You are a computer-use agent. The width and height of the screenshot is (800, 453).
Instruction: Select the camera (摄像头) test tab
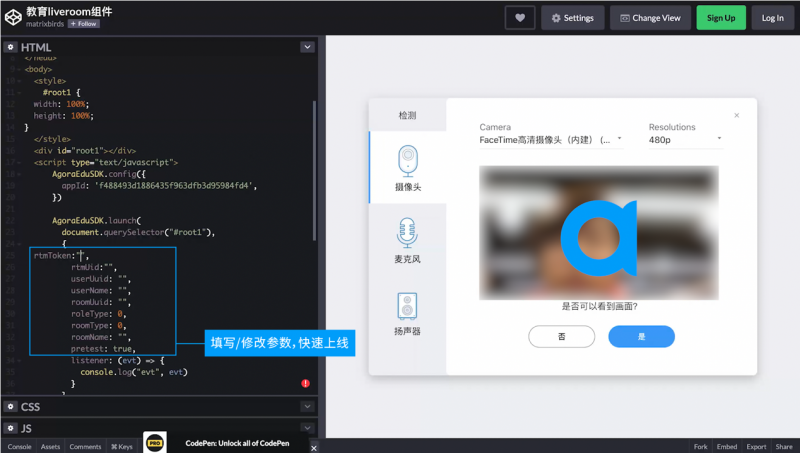coord(407,166)
